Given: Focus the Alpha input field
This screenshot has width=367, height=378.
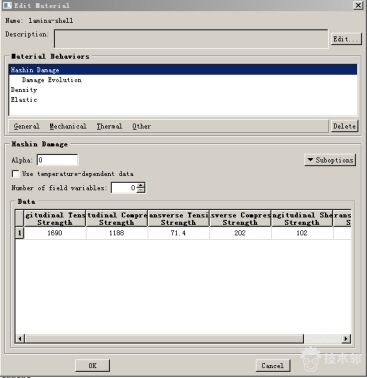Looking at the screenshot, I should [57, 160].
